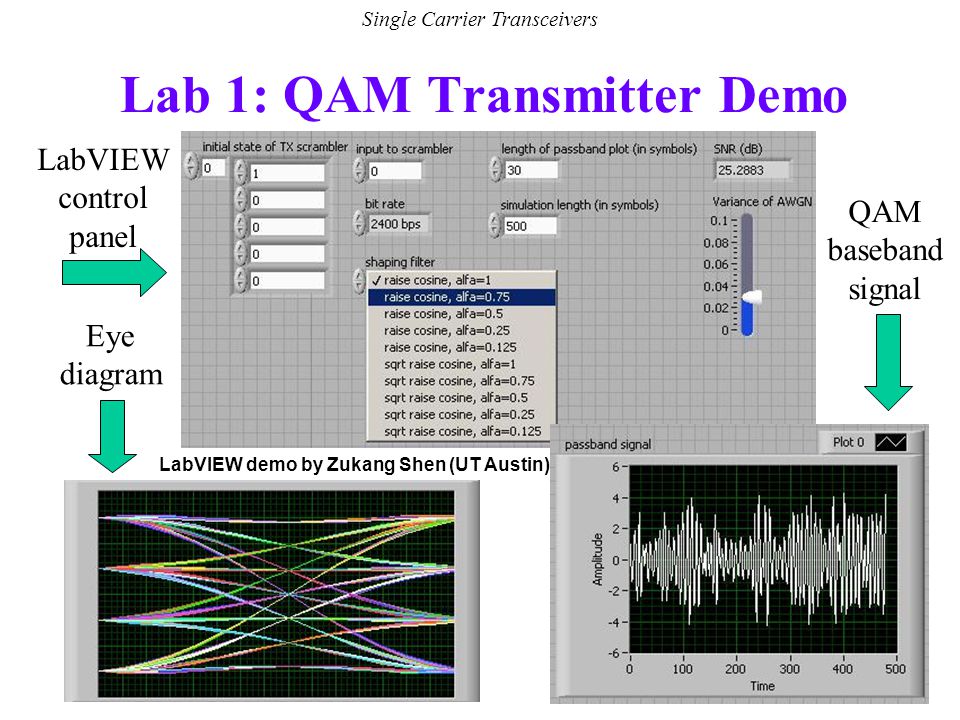This screenshot has height=720, width=960.
Task: Click the second scrambler state field
Action: tap(287, 200)
